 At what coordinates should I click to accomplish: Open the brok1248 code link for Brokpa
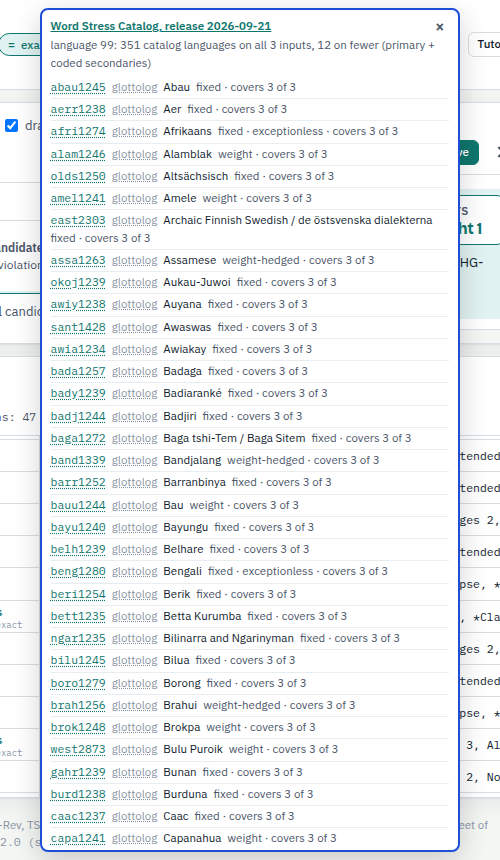pos(78,726)
